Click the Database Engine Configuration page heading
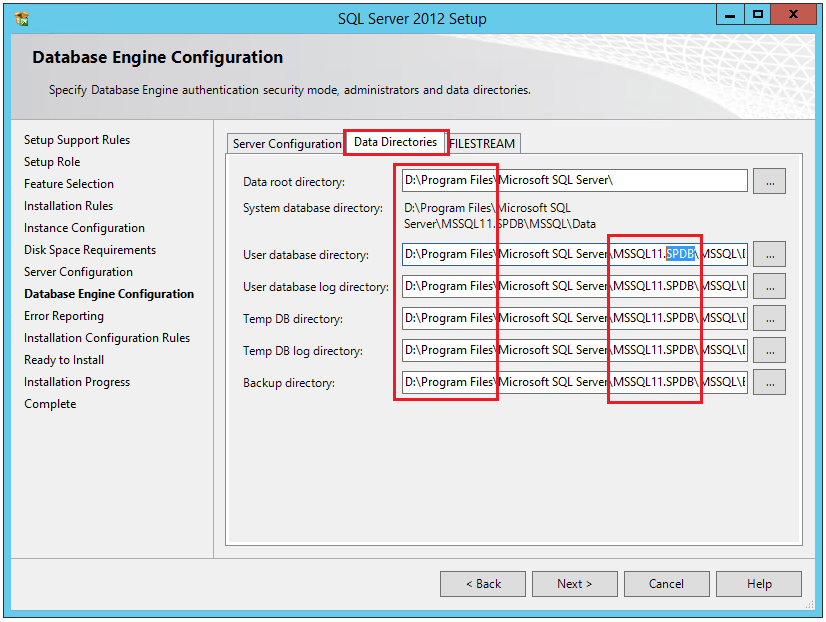 [x=158, y=57]
